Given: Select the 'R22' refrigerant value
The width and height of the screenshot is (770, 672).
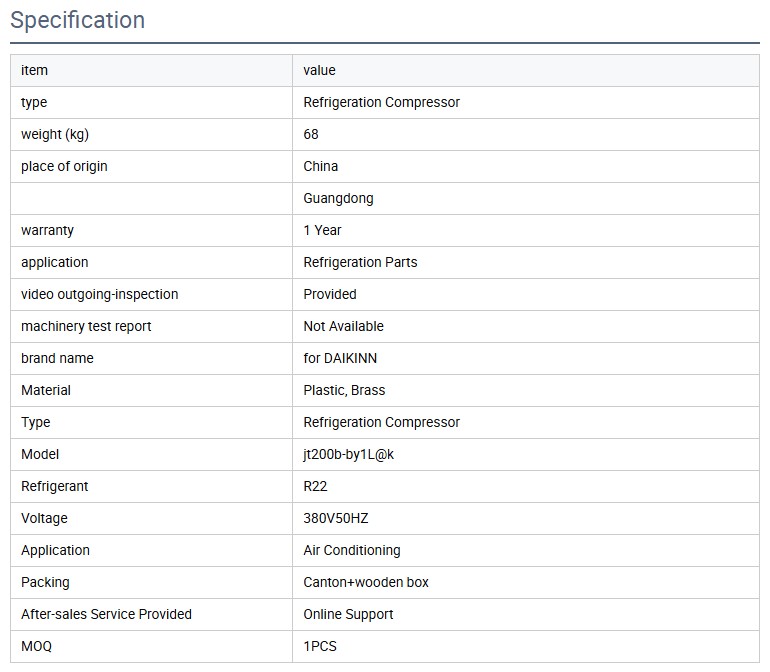Looking at the screenshot, I should (315, 486).
